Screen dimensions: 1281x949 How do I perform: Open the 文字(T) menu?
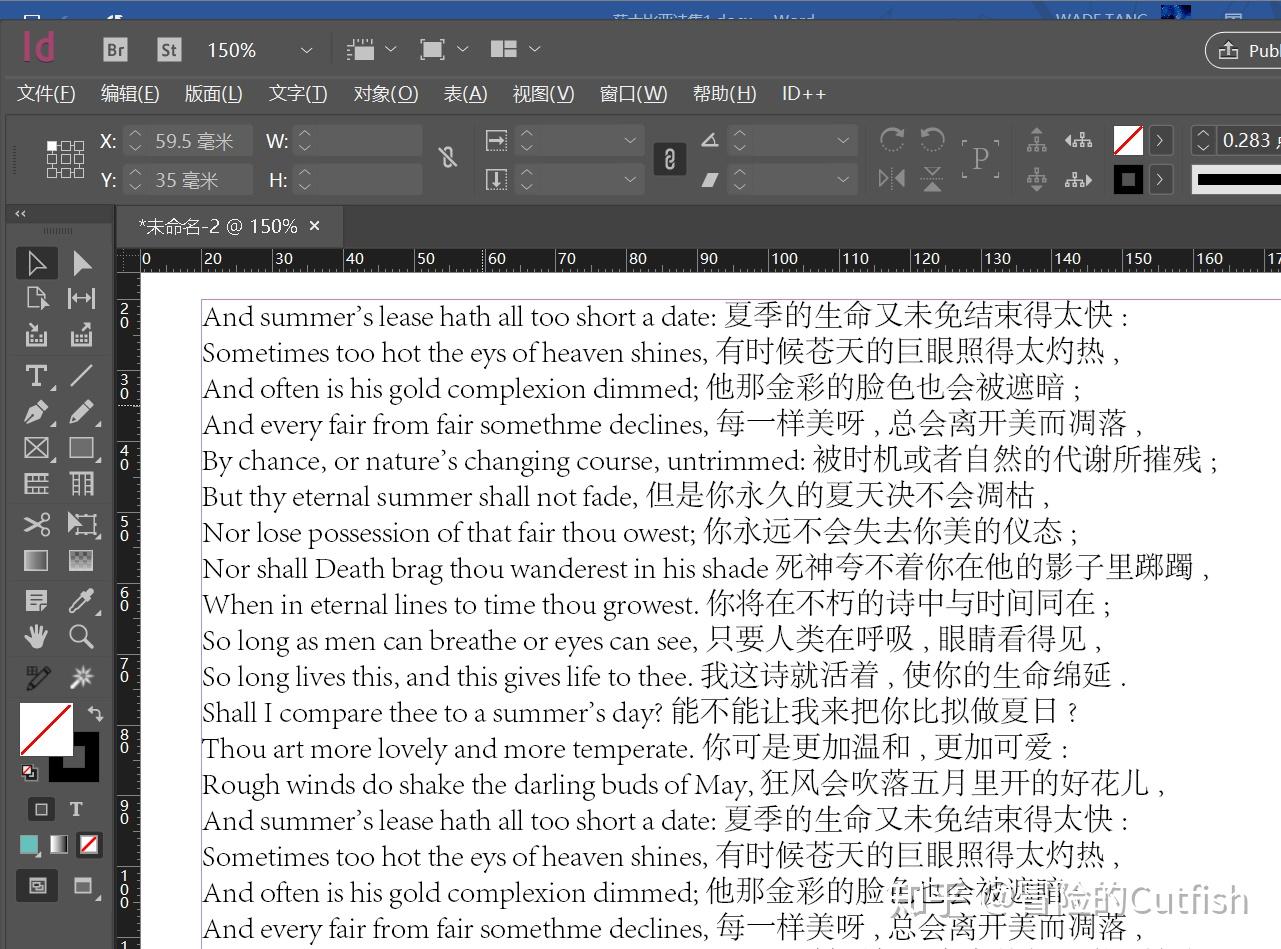[297, 93]
